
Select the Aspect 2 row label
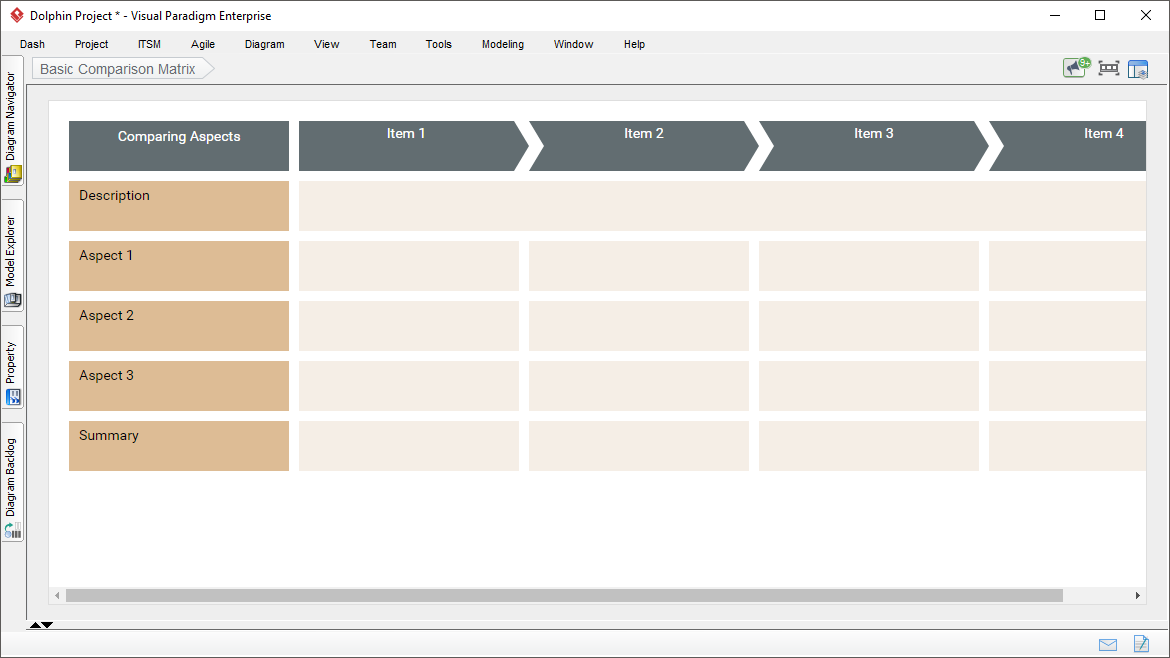(178, 326)
